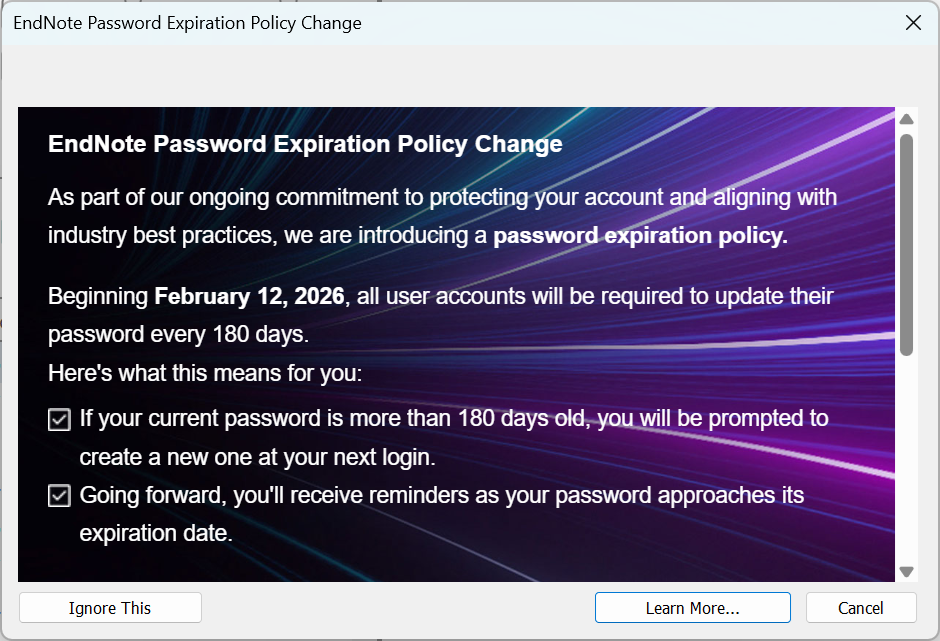This screenshot has height=641, width=940.
Task: Click the vertical scrollbar thumb
Action: point(907,245)
